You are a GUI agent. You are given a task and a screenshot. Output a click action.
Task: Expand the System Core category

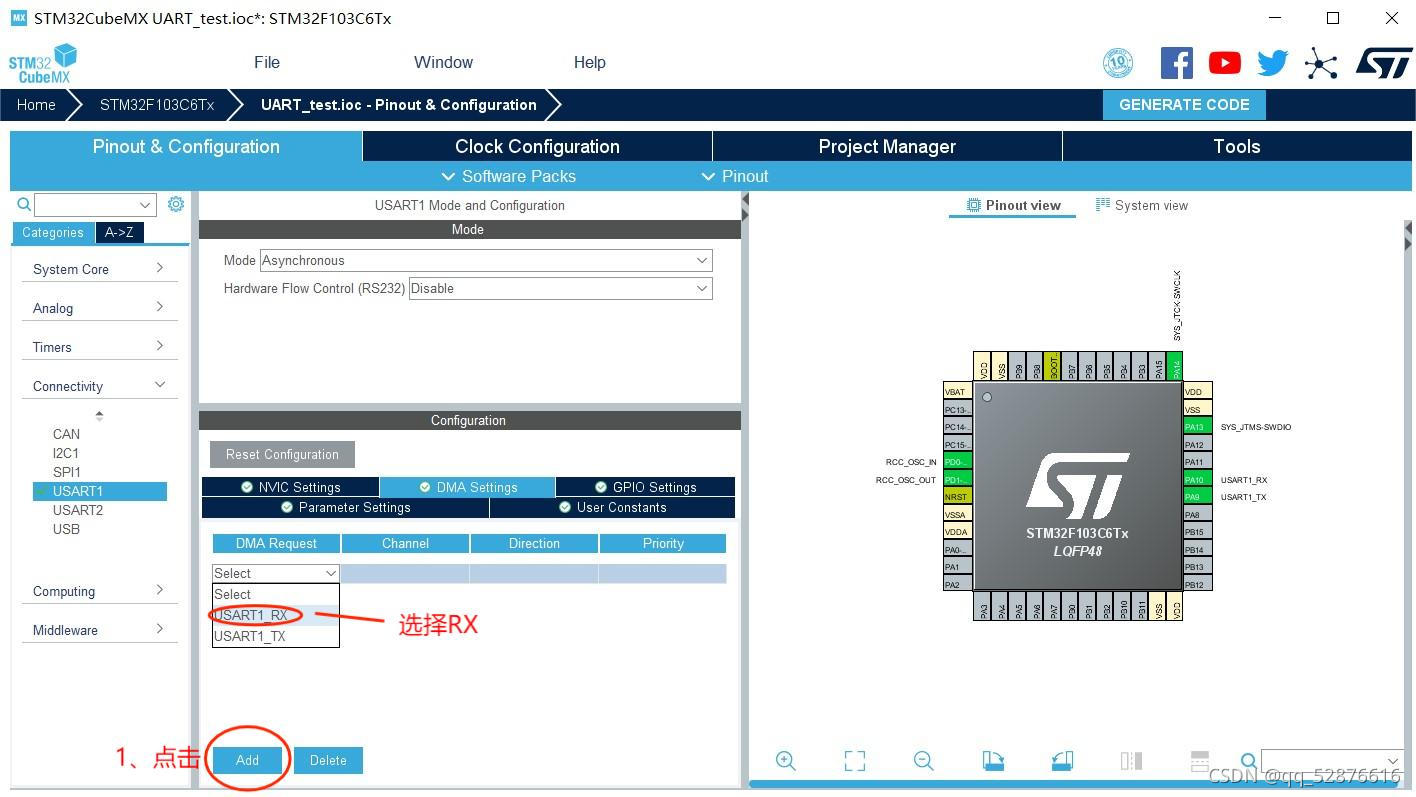pos(98,269)
